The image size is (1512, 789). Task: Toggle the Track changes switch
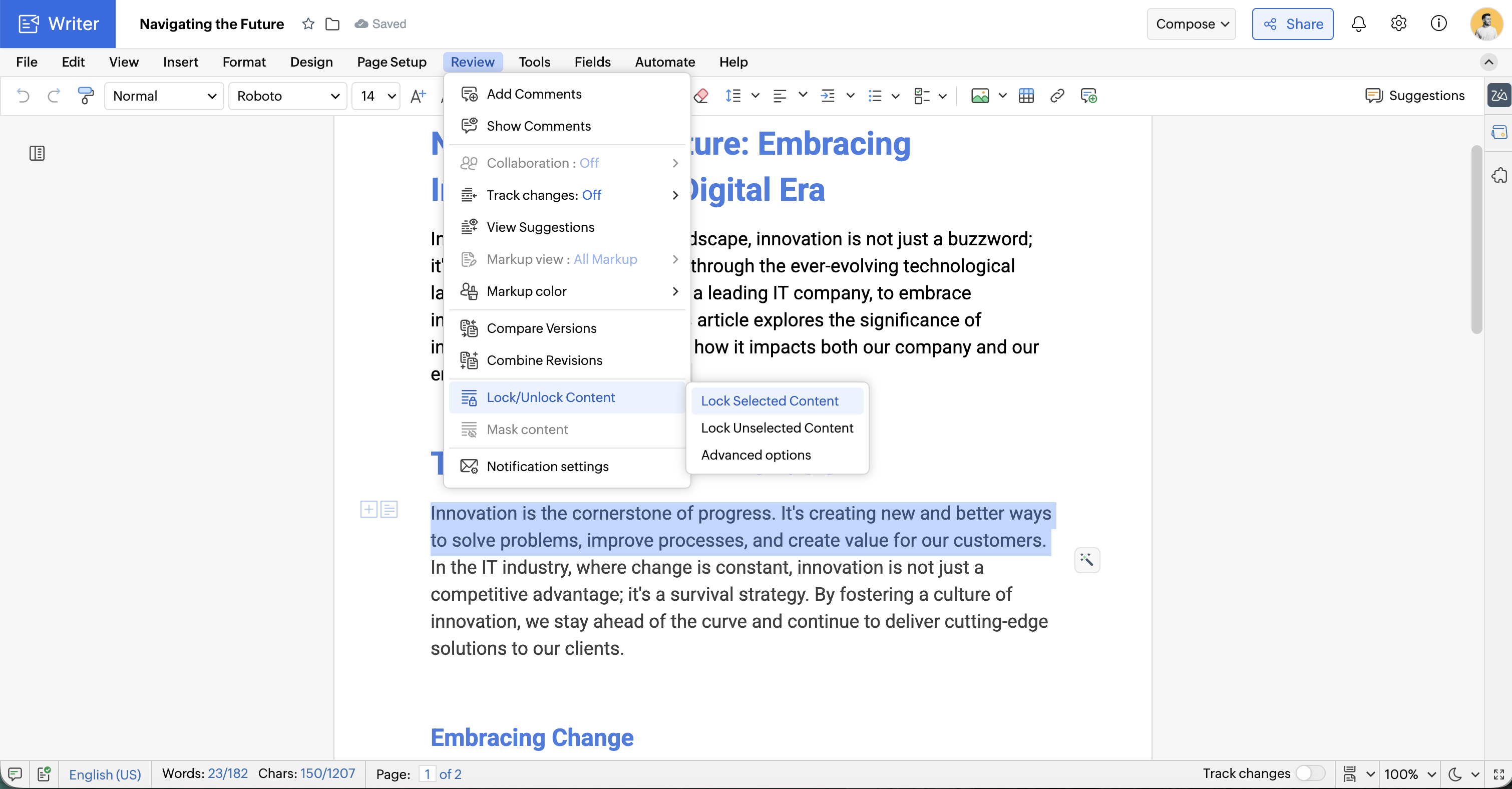point(1310,773)
